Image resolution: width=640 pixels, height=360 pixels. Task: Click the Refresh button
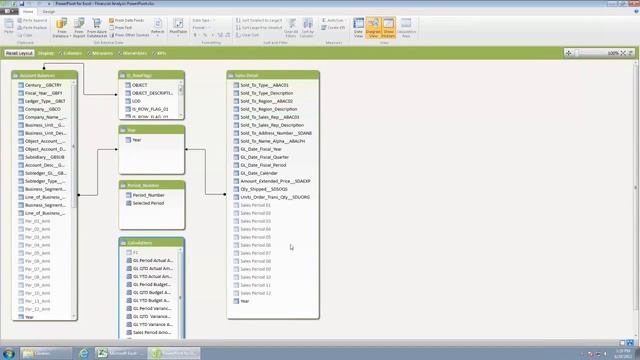click(x=158, y=27)
